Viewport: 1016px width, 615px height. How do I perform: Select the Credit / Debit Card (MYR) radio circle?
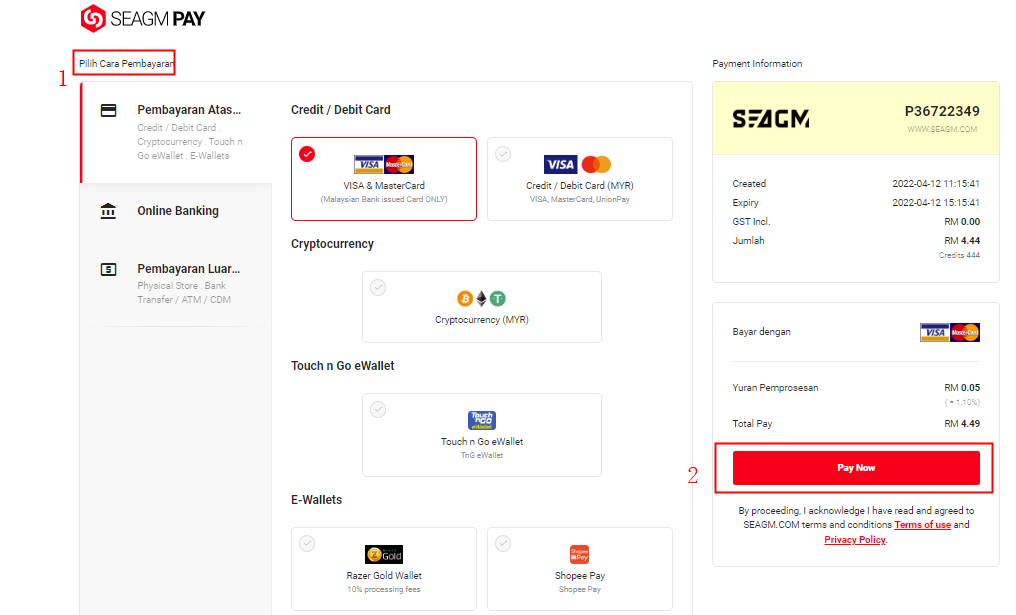(x=503, y=154)
